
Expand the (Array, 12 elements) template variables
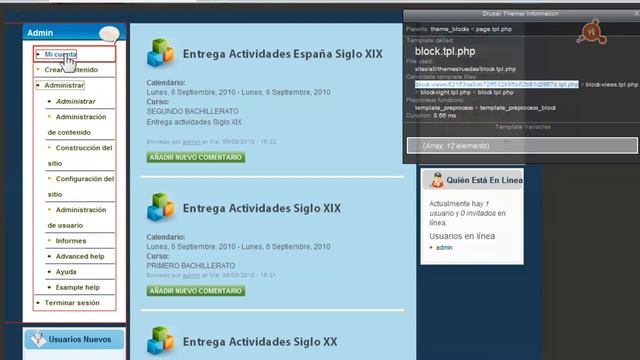pyautogui.click(x=522, y=146)
